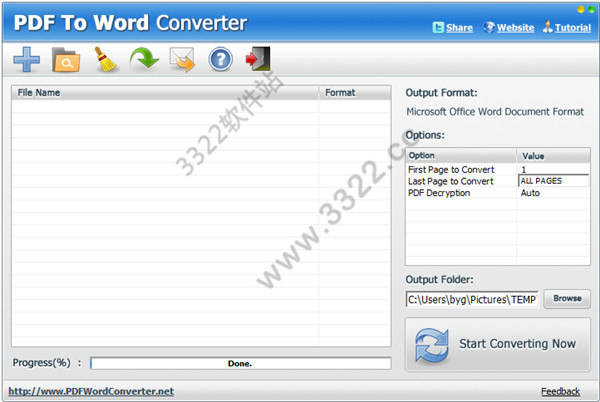Click the Format column header
The image size is (600, 402).
tap(355, 93)
